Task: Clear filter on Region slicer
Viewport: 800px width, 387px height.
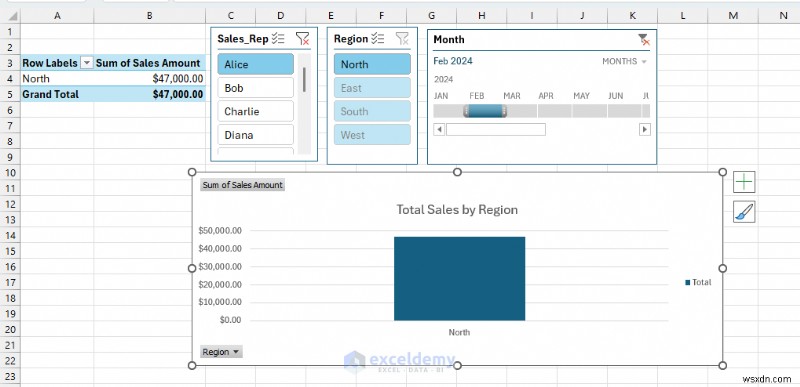Action: 402,39
